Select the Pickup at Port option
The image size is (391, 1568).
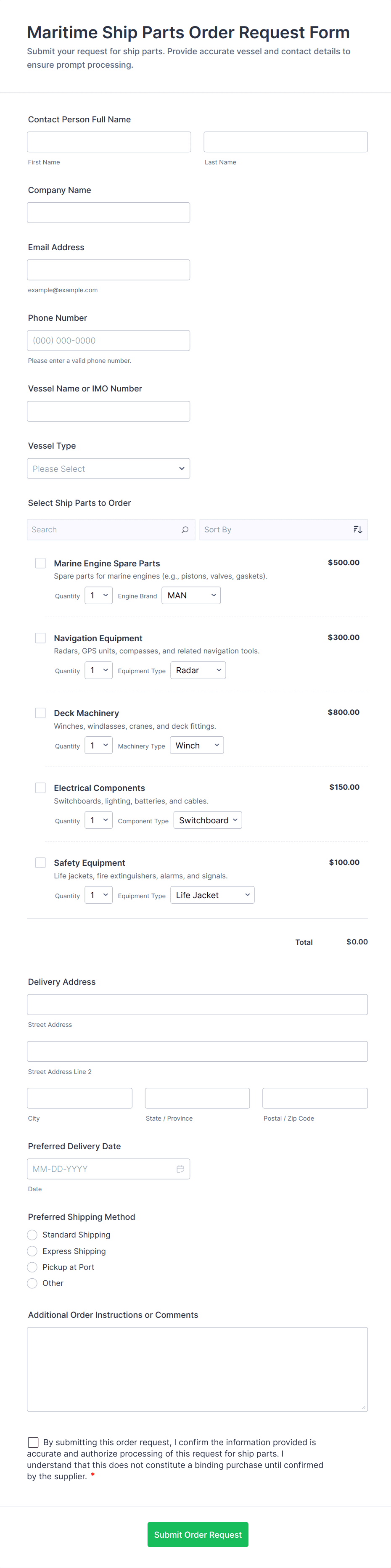pyautogui.click(x=32, y=1267)
